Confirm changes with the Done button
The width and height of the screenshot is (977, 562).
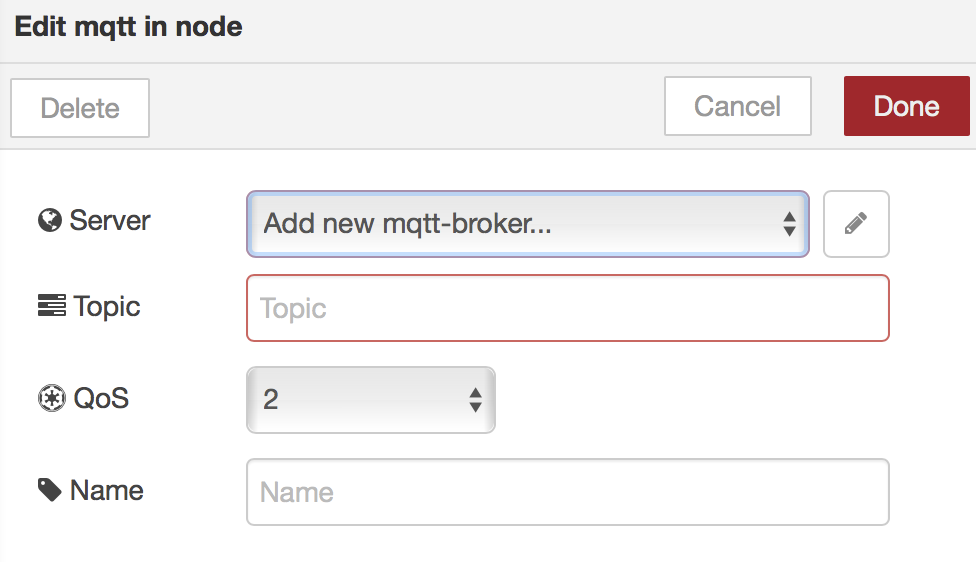906,106
